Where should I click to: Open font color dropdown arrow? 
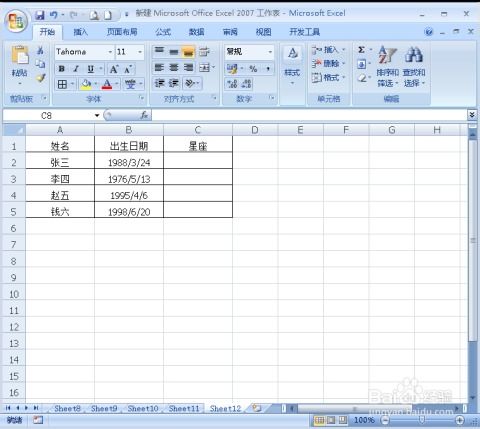[117, 84]
